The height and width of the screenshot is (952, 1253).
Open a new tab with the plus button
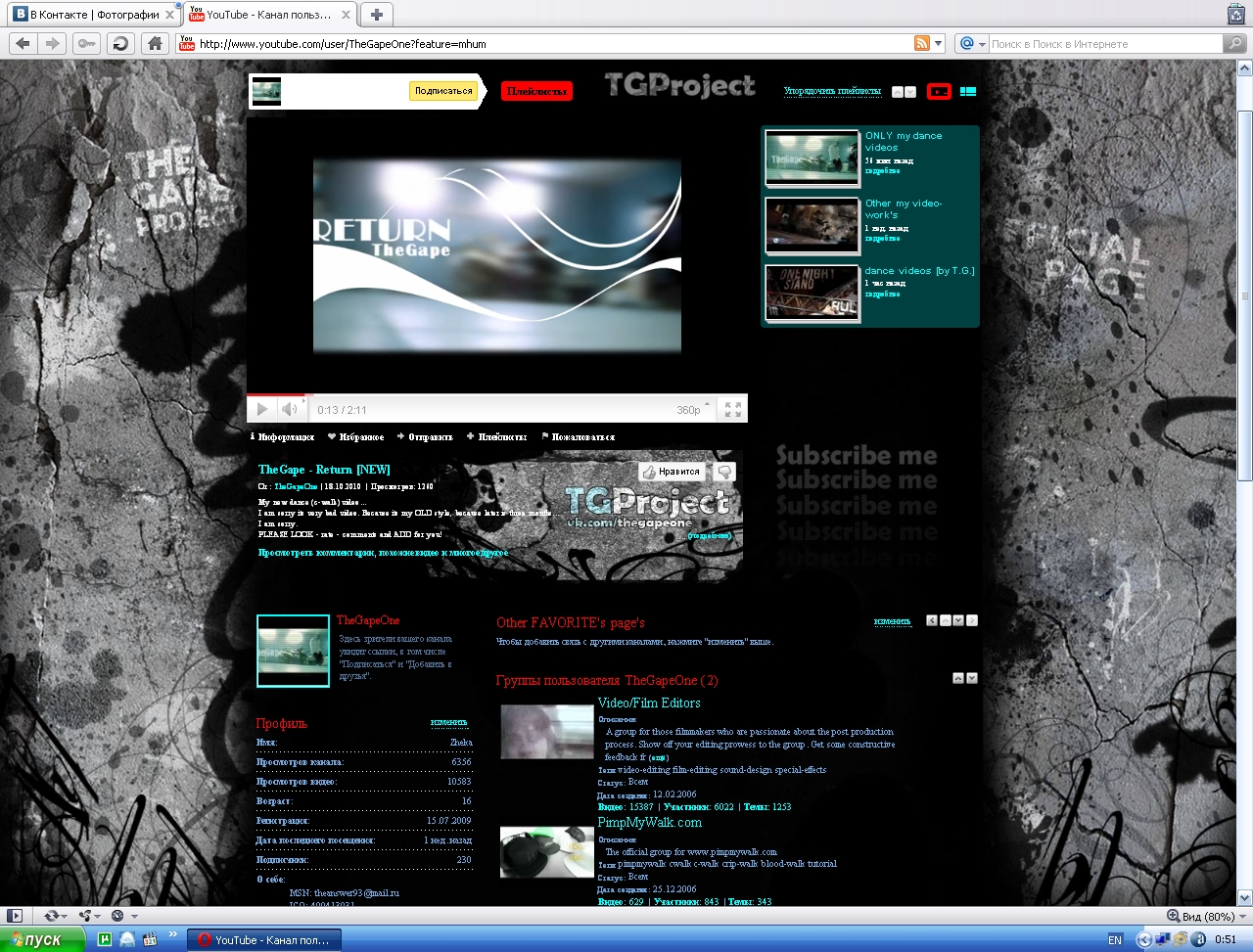[376, 15]
